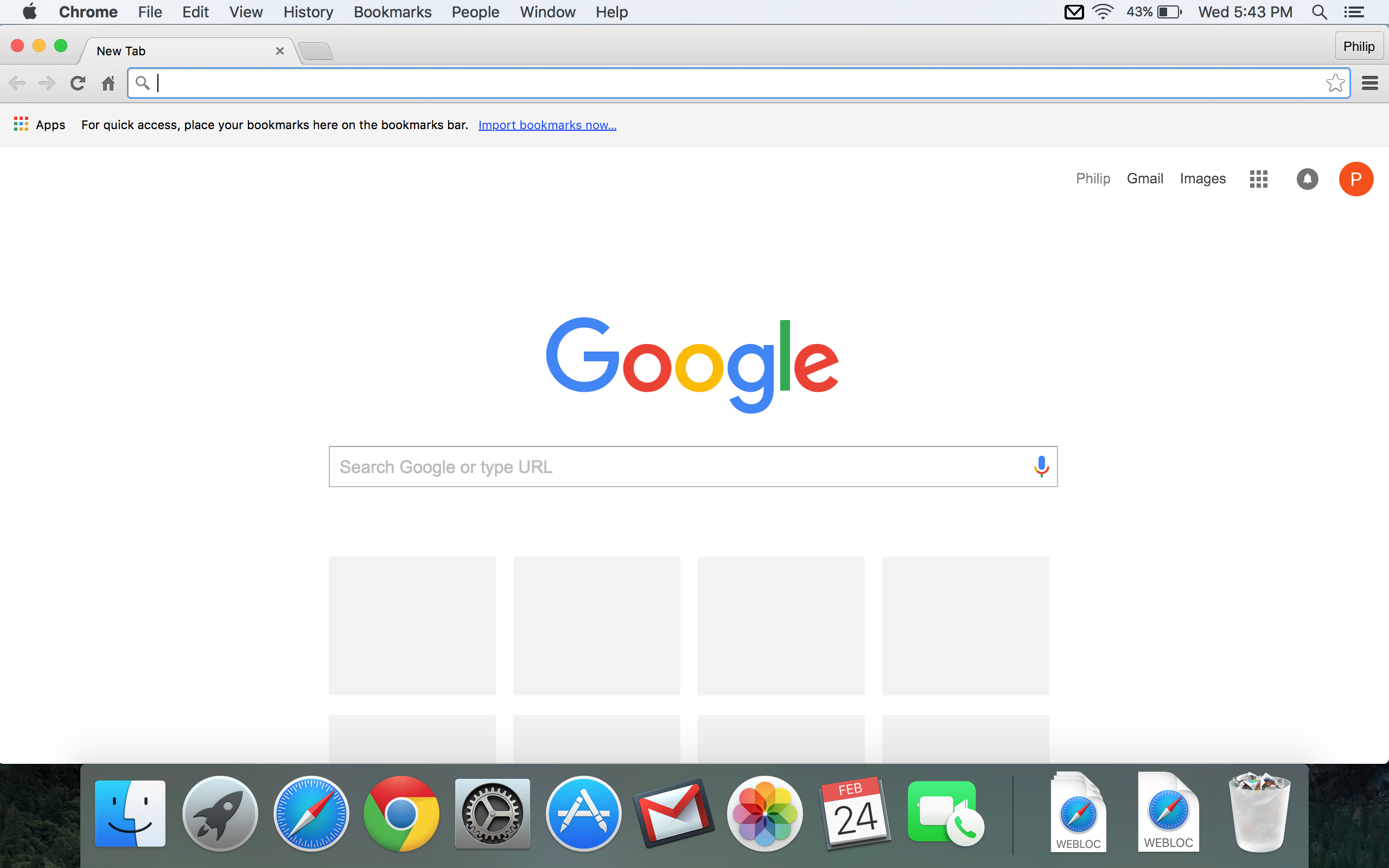Screen dimensions: 1389x868
Task: Click the Google logo
Action: coord(692,365)
